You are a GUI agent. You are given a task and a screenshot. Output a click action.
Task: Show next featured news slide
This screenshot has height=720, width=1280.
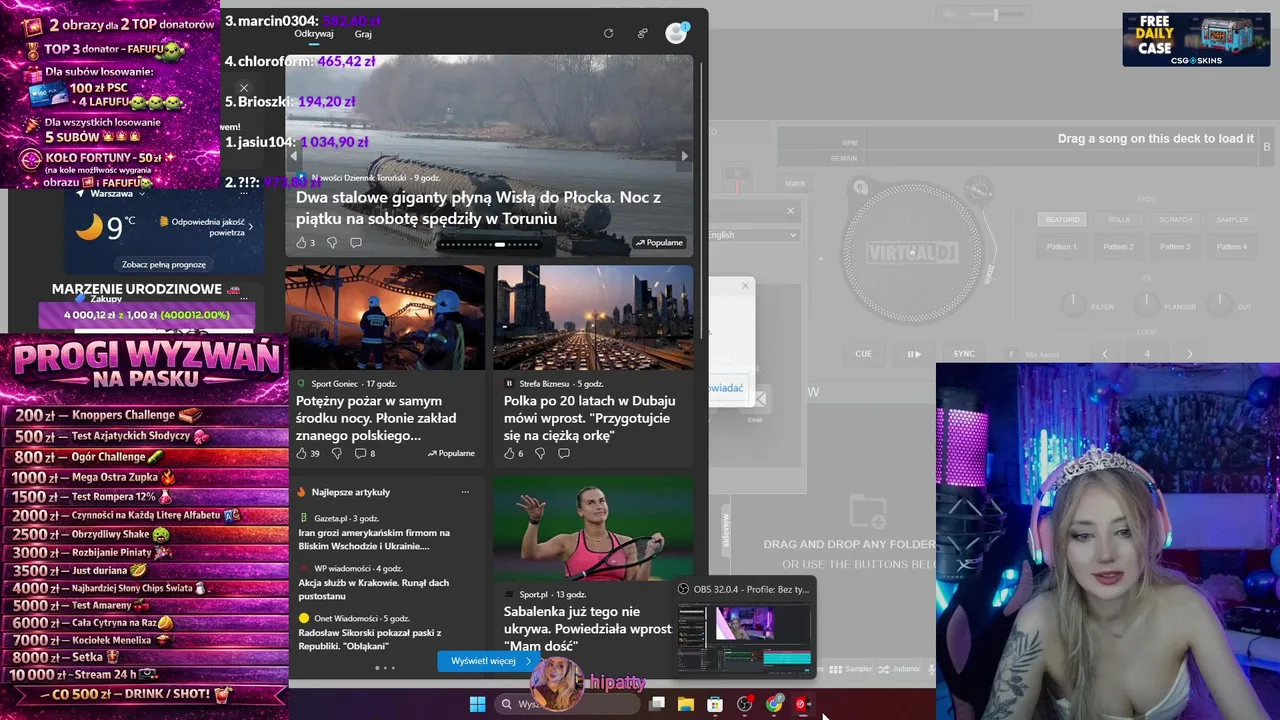point(684,156)
